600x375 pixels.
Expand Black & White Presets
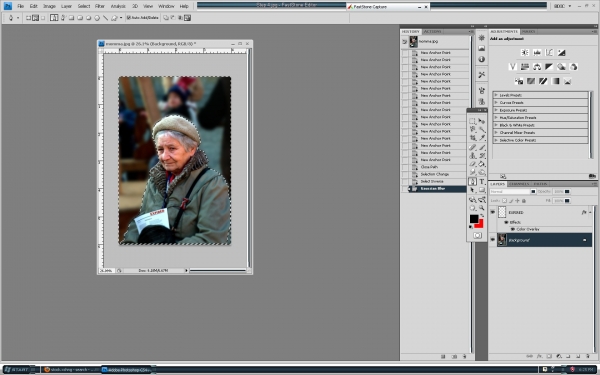point(496,125)
